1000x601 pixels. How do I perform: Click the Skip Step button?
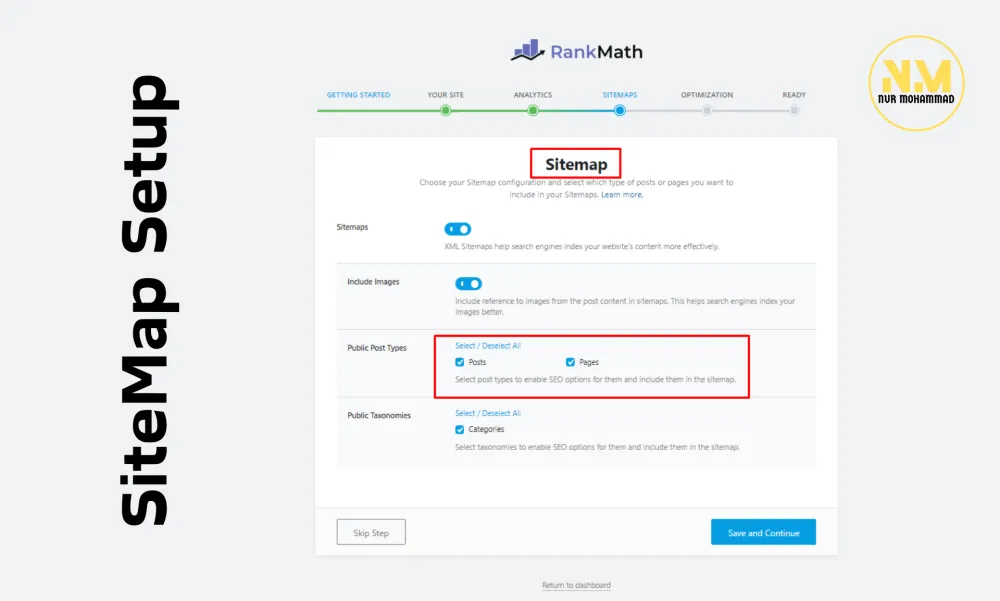tap(371, 532)
